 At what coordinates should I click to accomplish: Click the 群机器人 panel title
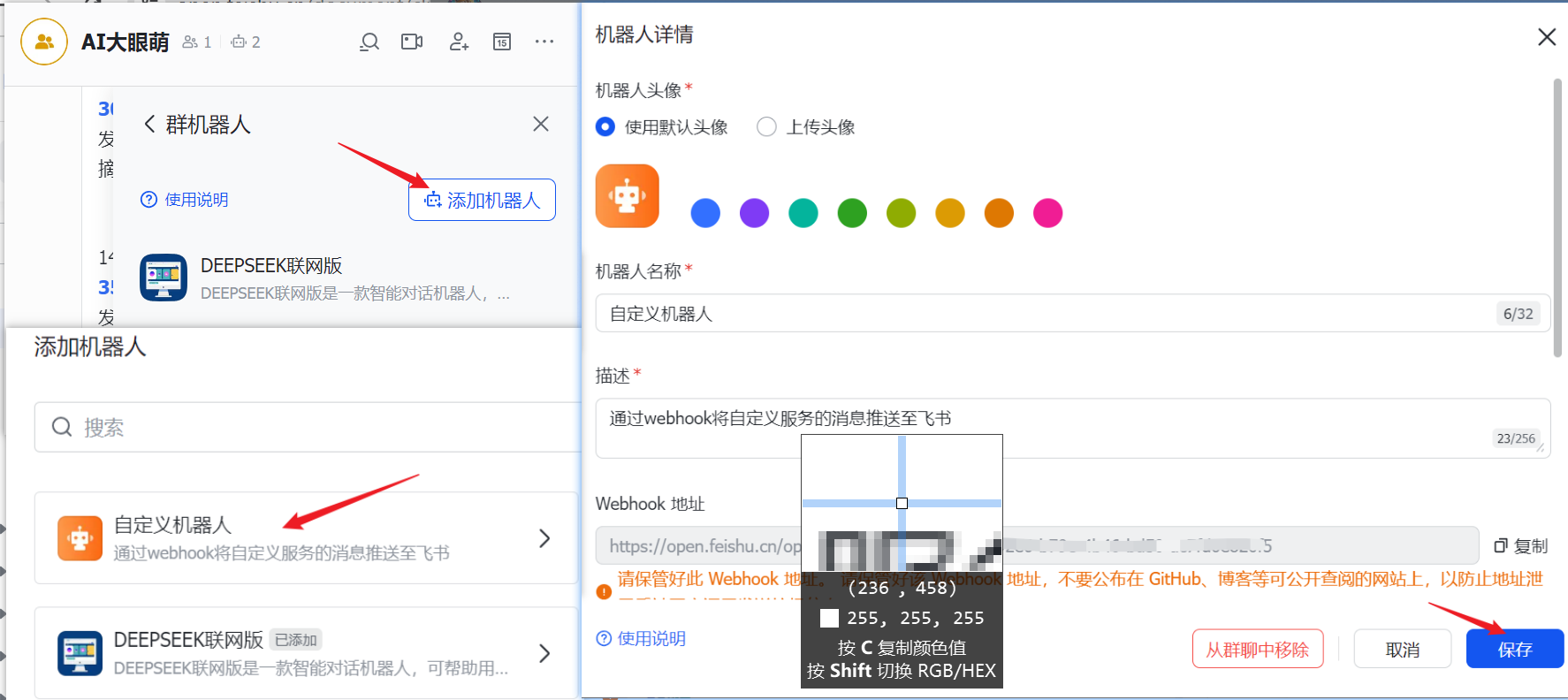pos(209,125)
